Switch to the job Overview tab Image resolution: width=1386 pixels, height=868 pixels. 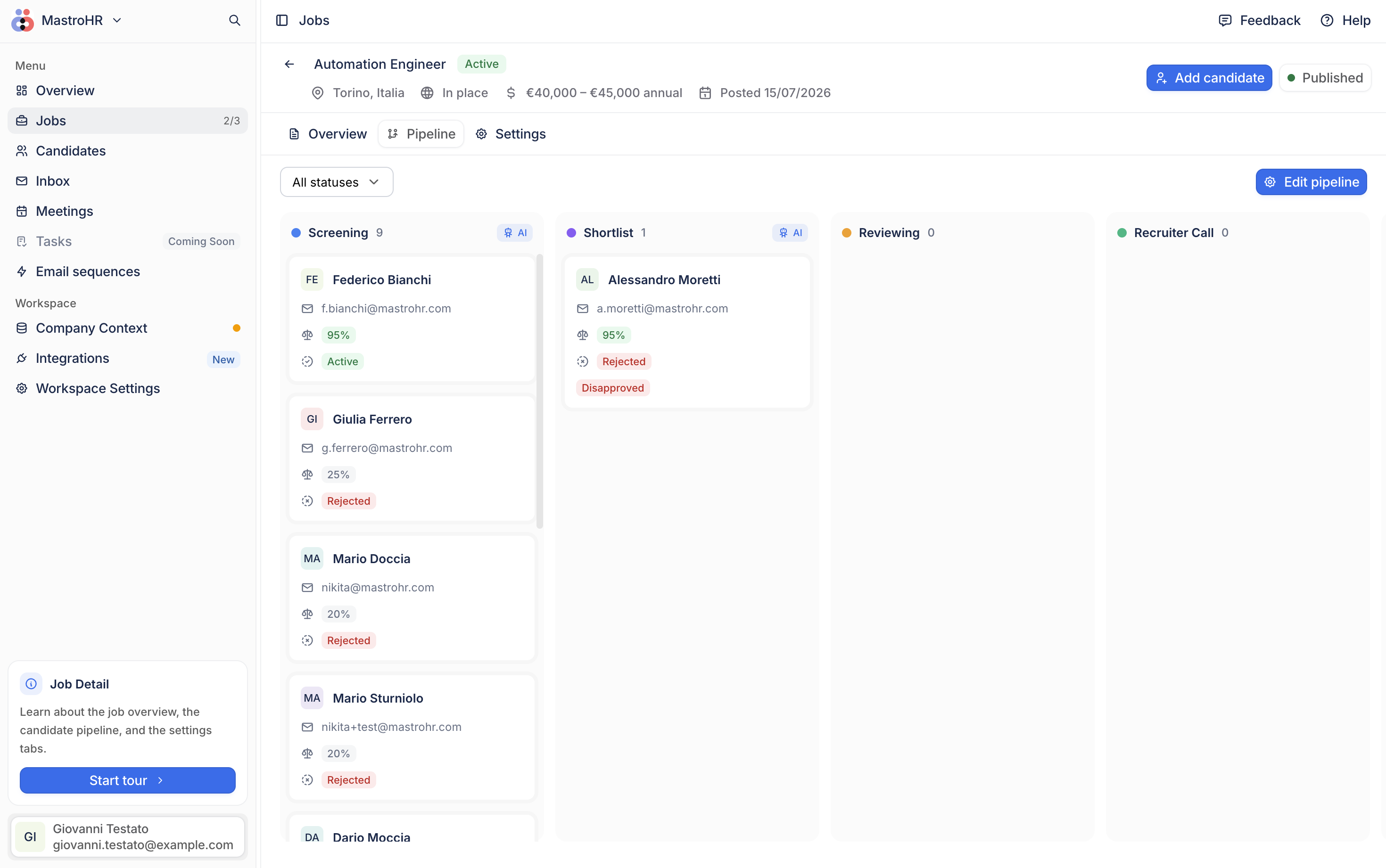coord(327,134)
